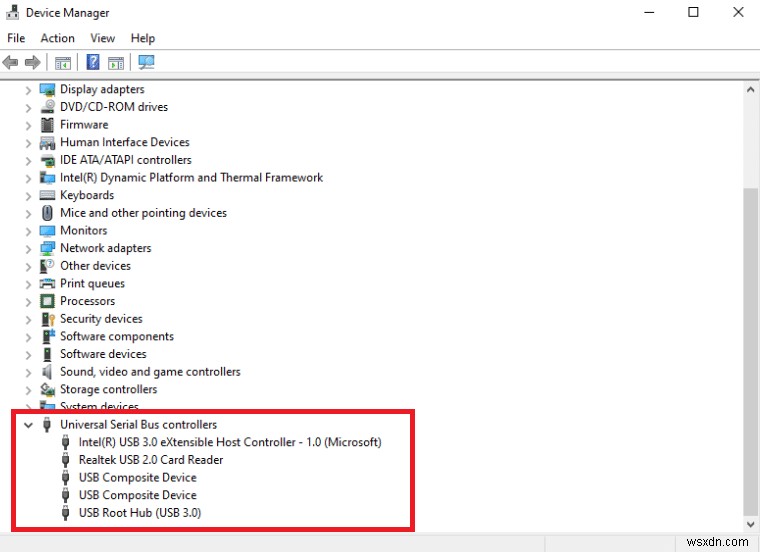This screenshot has height=552, width=760.
Task: Select the second USB Composite Device entry
Action: pos(138,495)
